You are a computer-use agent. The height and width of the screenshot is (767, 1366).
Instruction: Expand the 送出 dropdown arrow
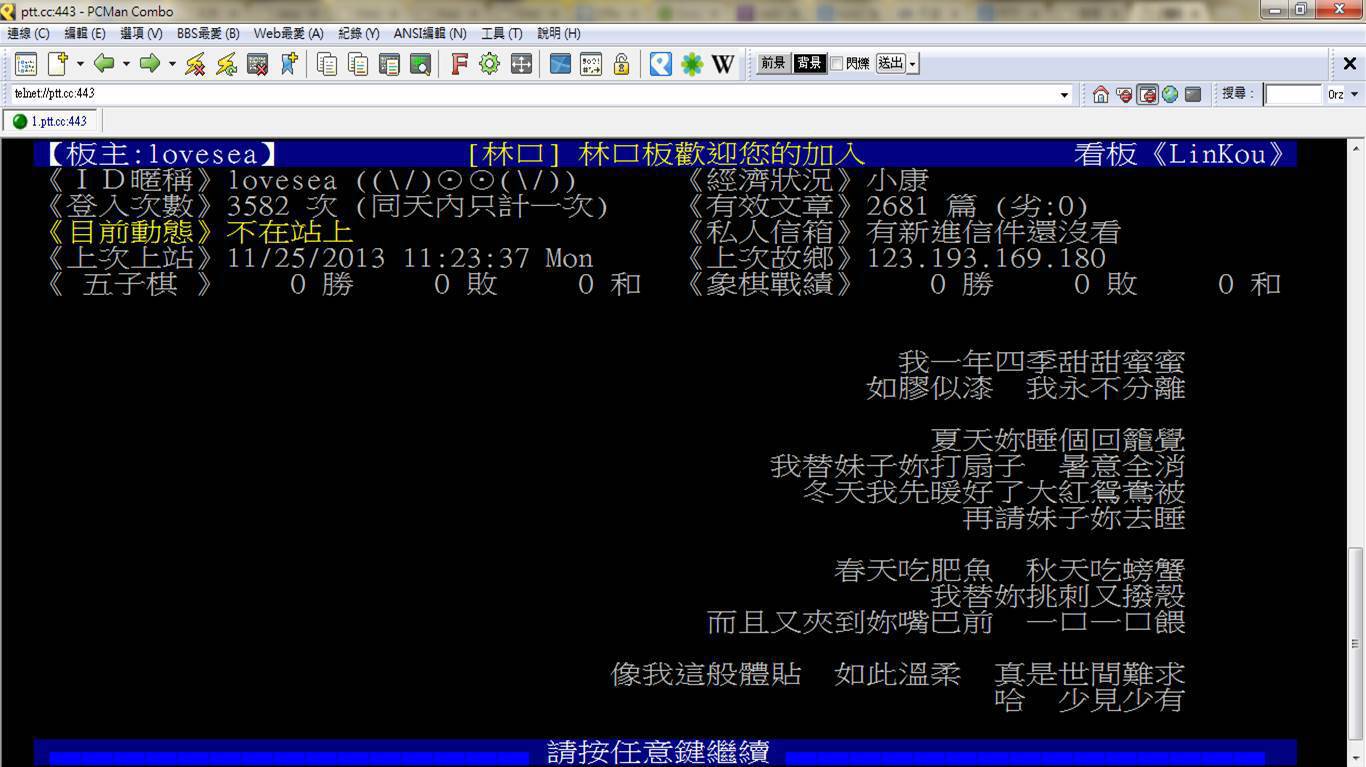913,64
